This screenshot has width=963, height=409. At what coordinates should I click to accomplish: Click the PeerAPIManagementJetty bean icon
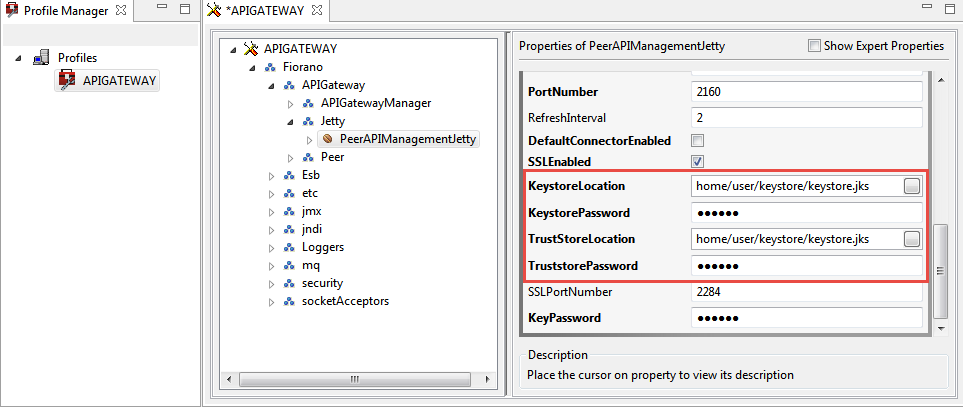(327, 139)
